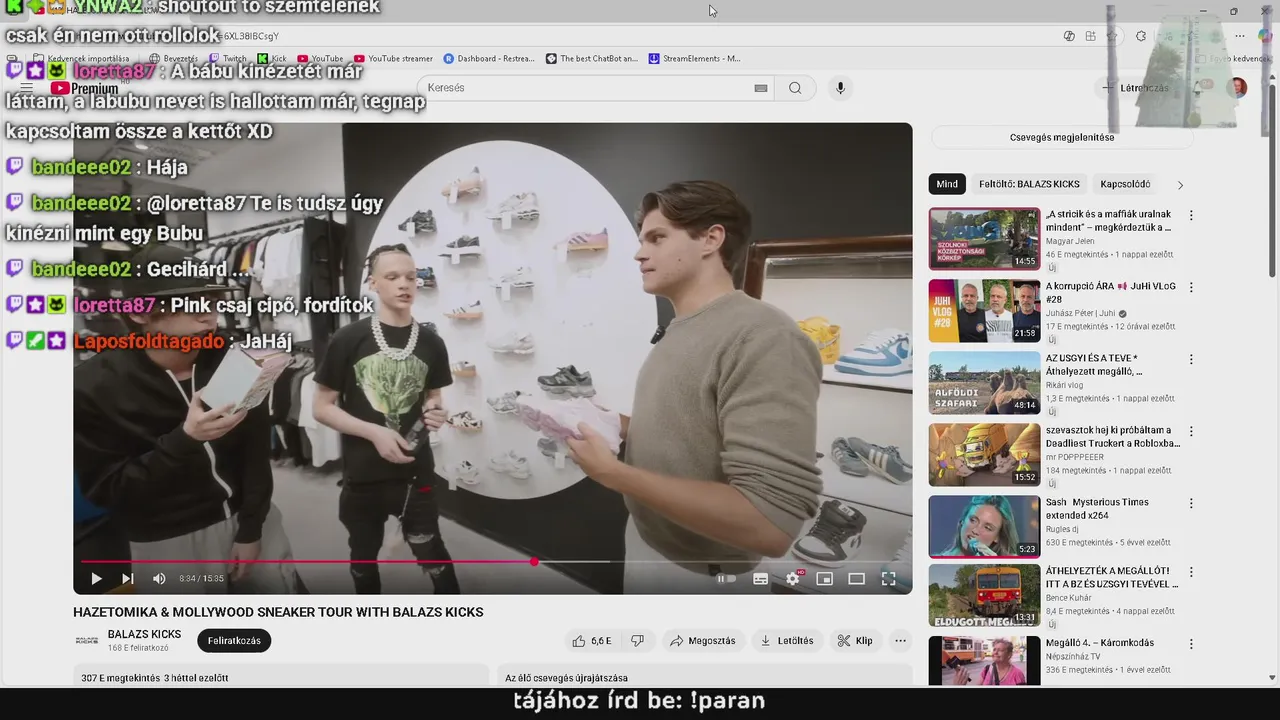Open Bevezetés bookmark
Image resolution: width=1280 pixels, height=720 pixels.
coord(174,59)
